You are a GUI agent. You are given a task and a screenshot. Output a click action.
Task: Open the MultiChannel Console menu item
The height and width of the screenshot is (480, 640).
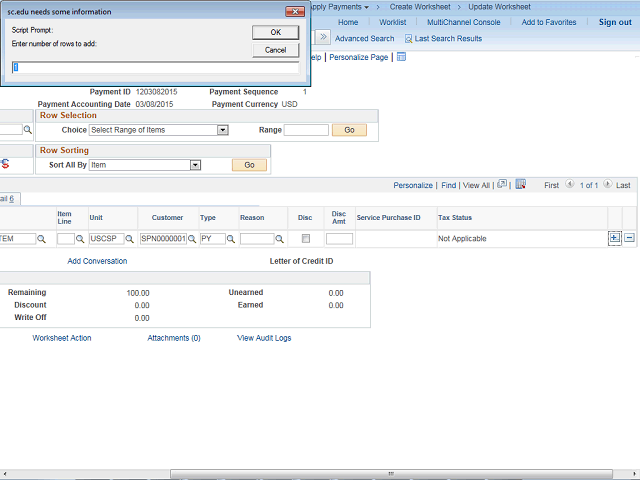pyautogui.click(x=463, y=22)
